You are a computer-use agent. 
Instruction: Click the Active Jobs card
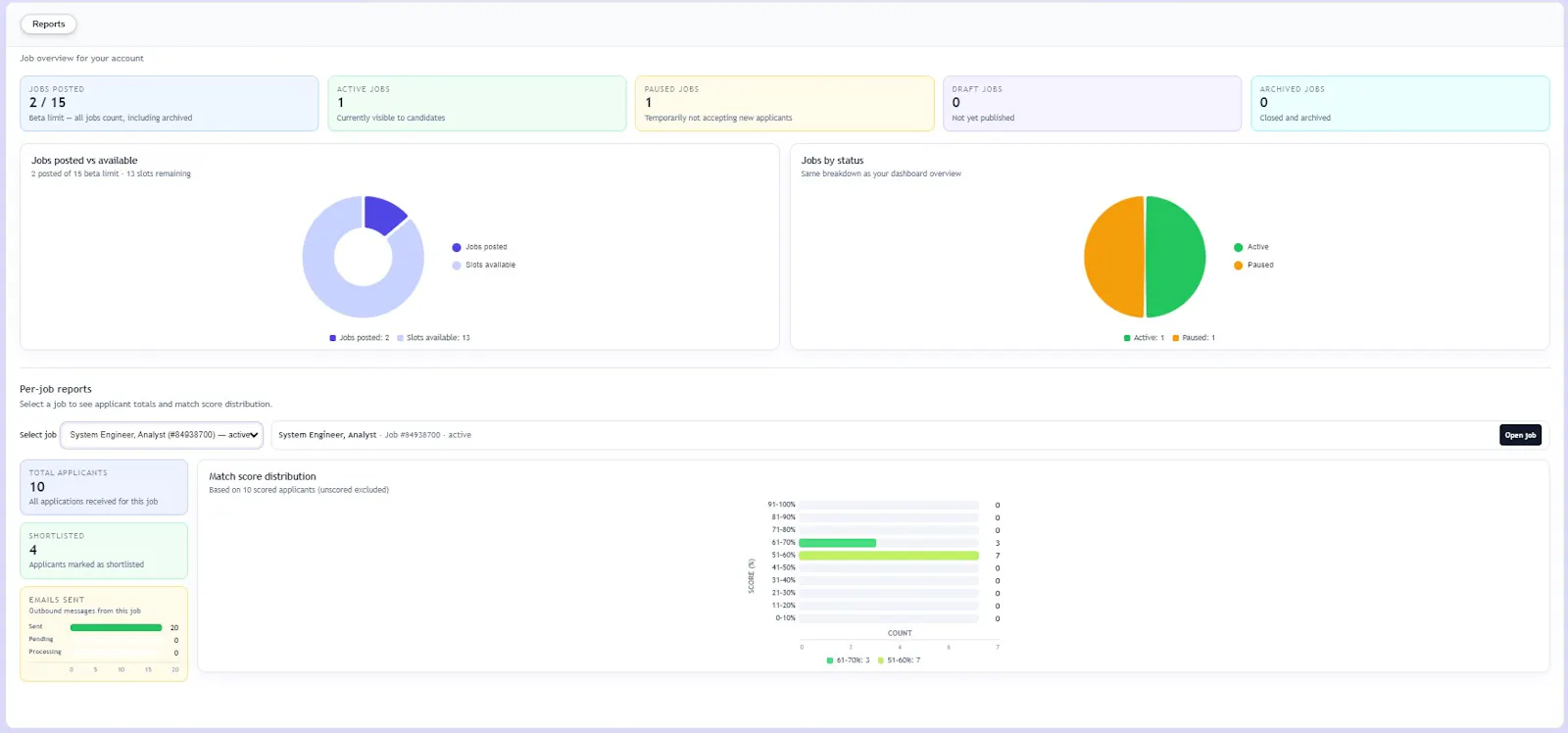point(477,103)
